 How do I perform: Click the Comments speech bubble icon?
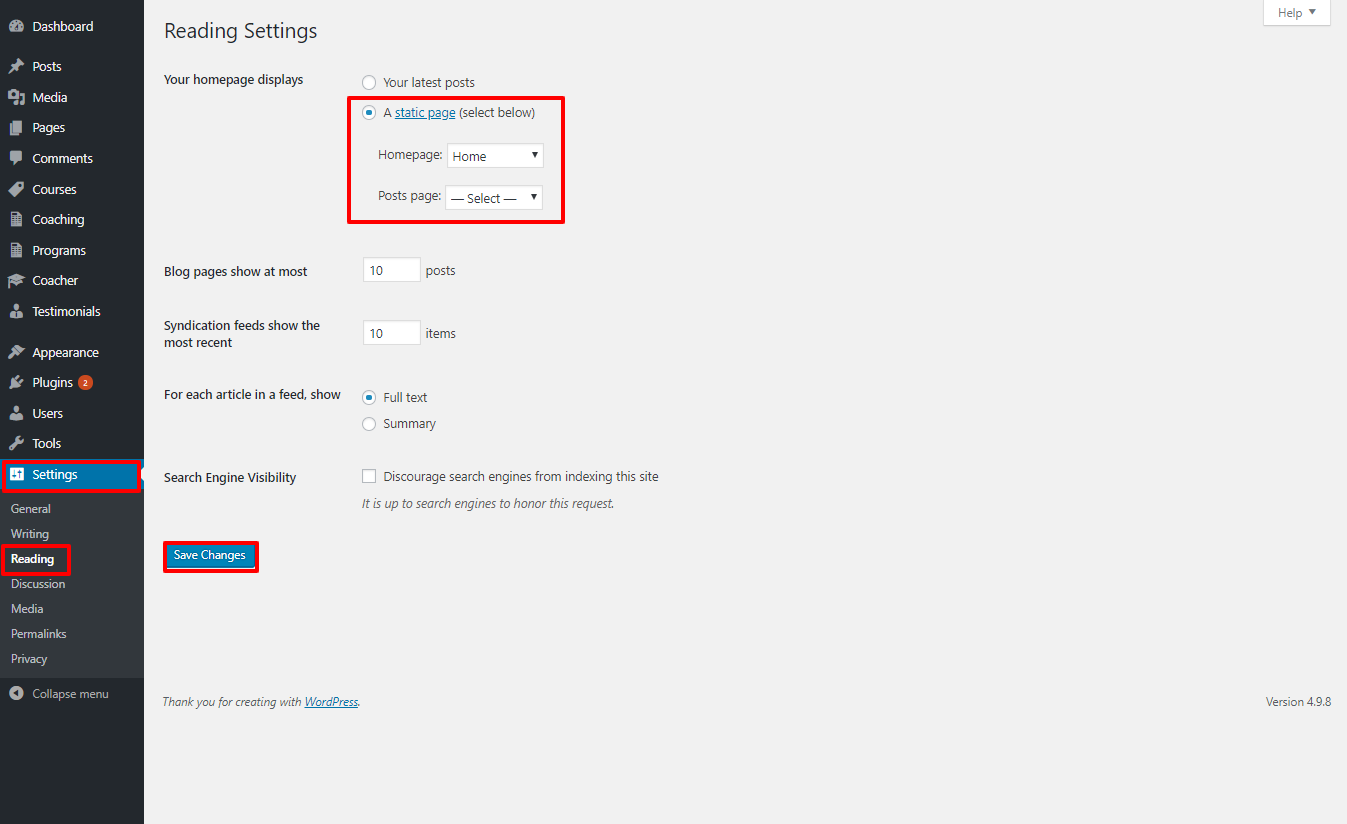point(16,158)
